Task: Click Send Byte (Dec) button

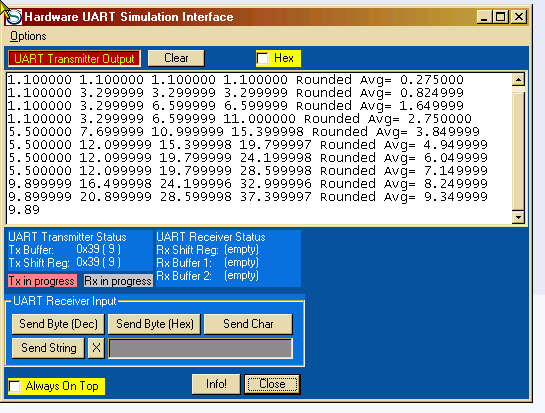Action: [58, 324]
